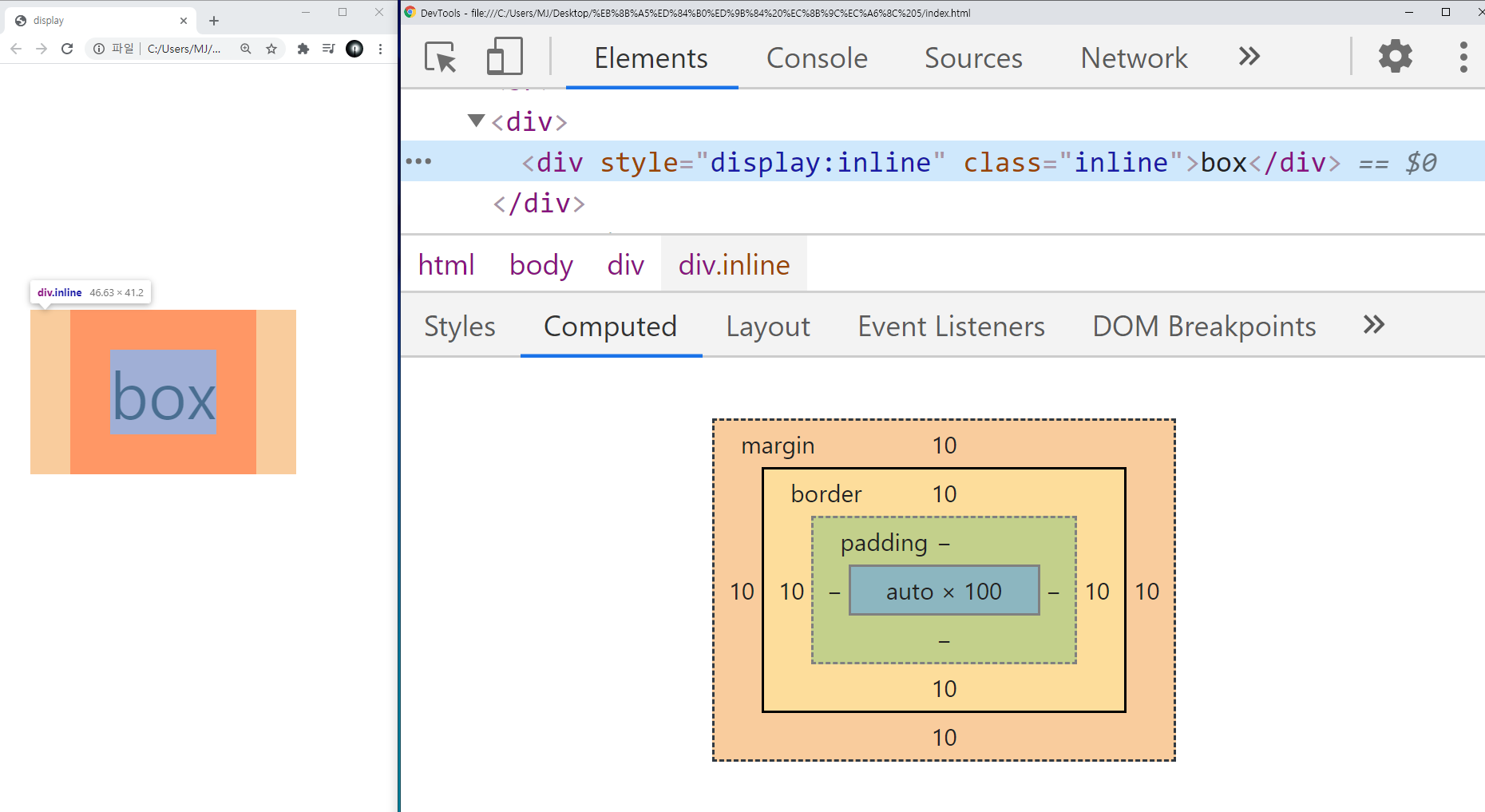The height and width of the screenshot is (812, 1485).
Task: Open the DOM Breakpoints tab
Action: tap(1204, 327)
